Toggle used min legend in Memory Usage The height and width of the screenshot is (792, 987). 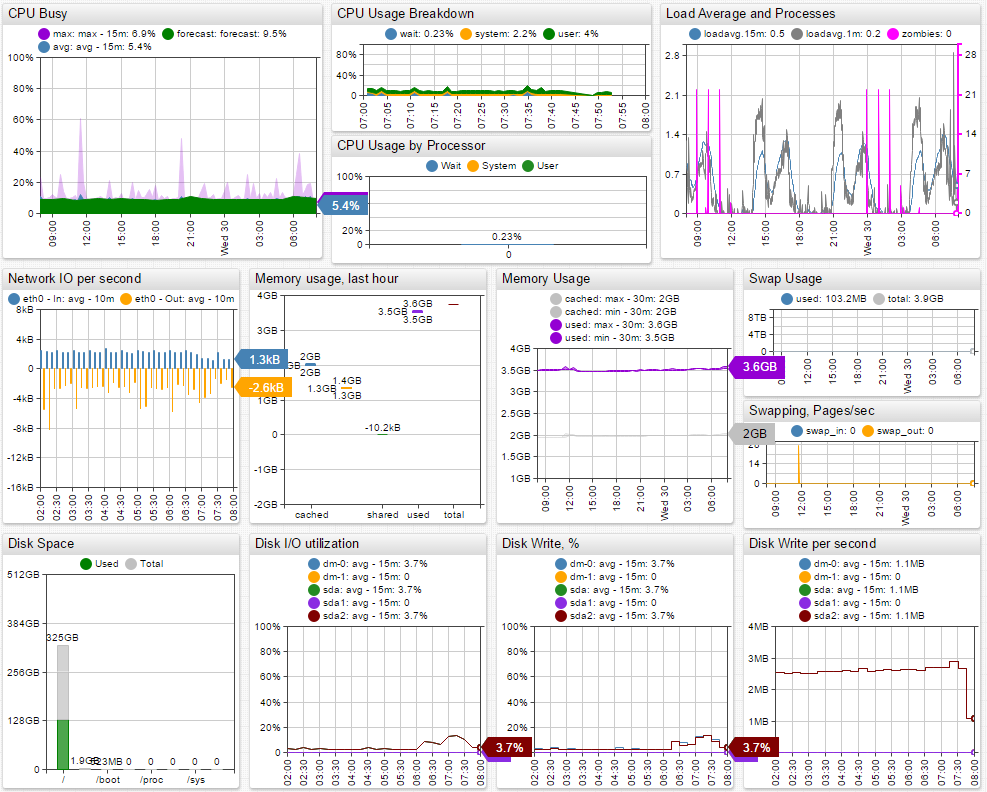coord(556,338)
